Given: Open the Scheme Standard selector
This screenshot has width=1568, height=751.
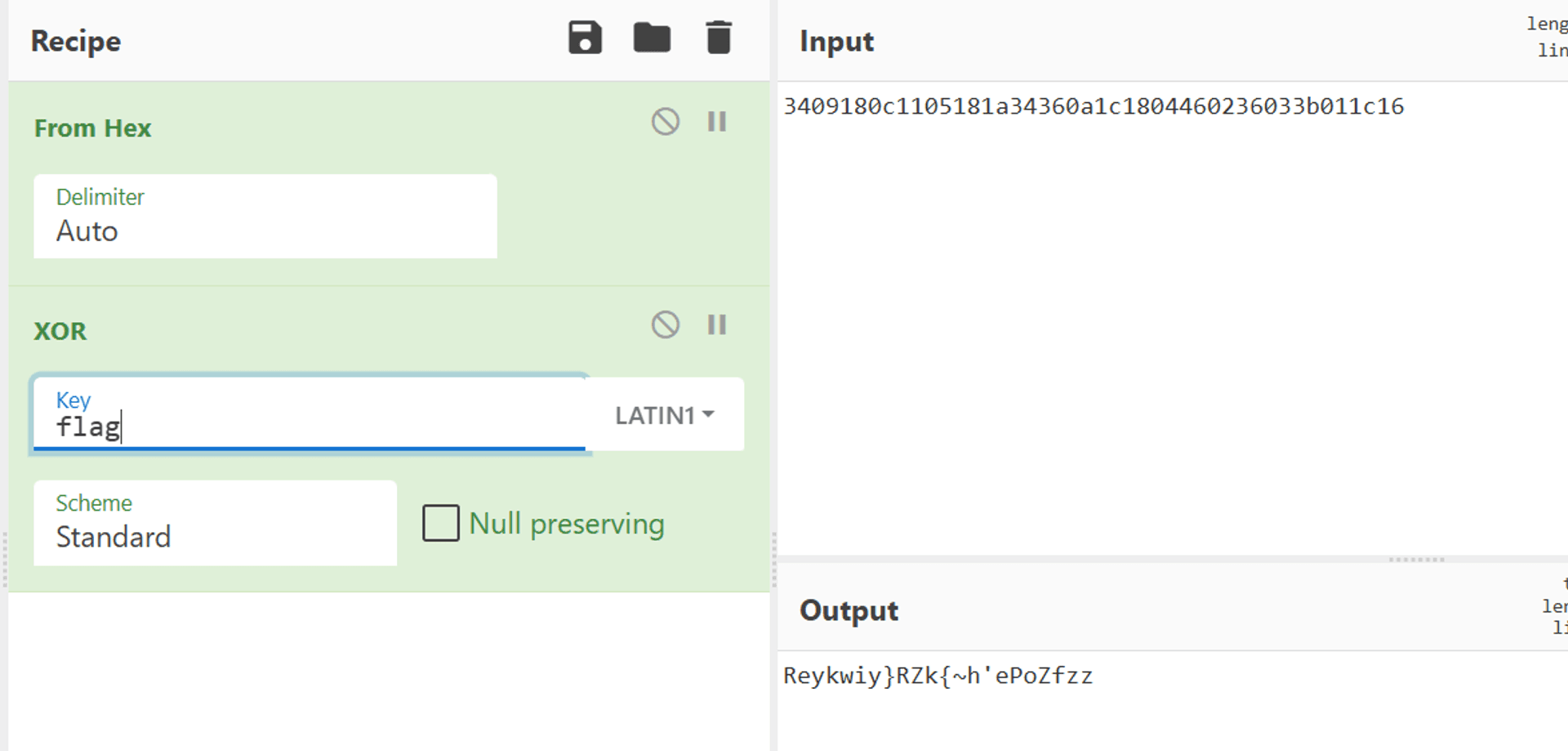Looking at the screenshot, I should tap(216, 523).
